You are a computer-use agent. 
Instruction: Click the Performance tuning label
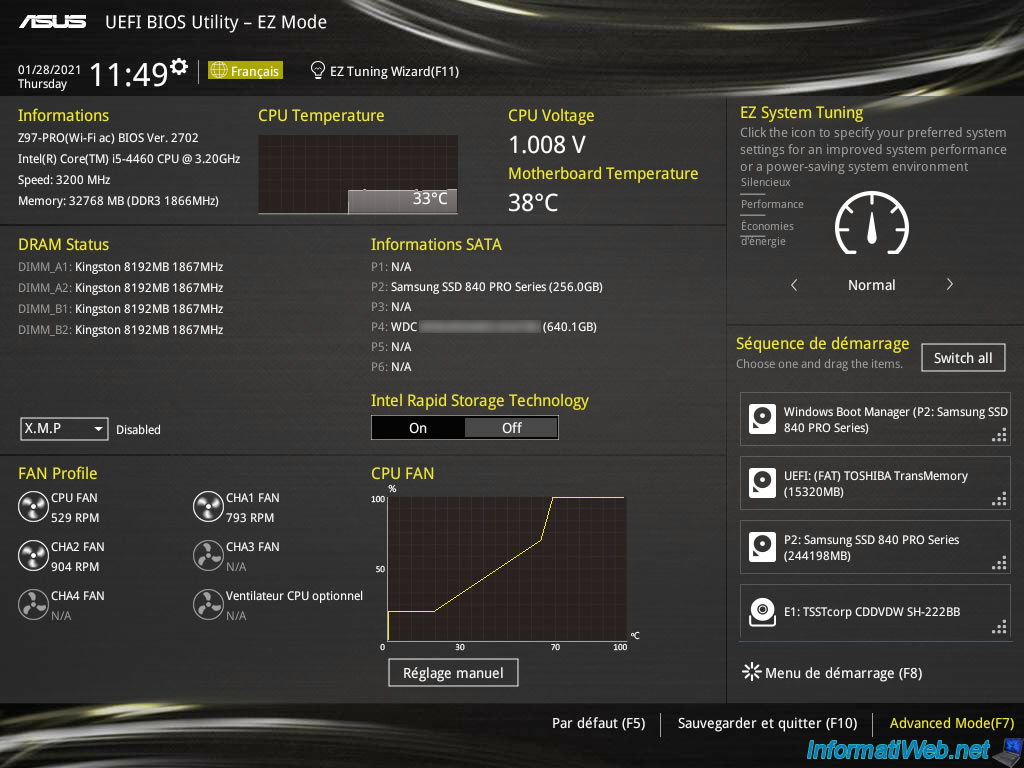point(772,204)
